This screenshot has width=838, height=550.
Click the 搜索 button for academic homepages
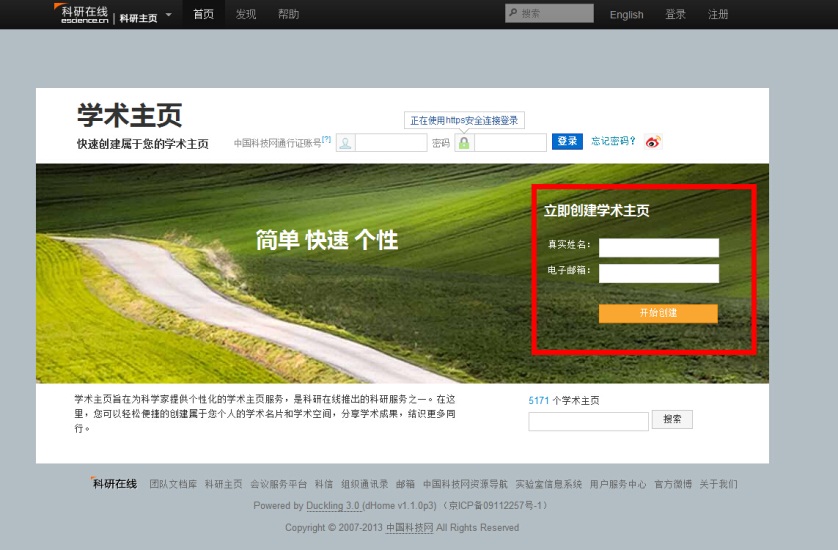pyautogui.click(x=672, y=420)
